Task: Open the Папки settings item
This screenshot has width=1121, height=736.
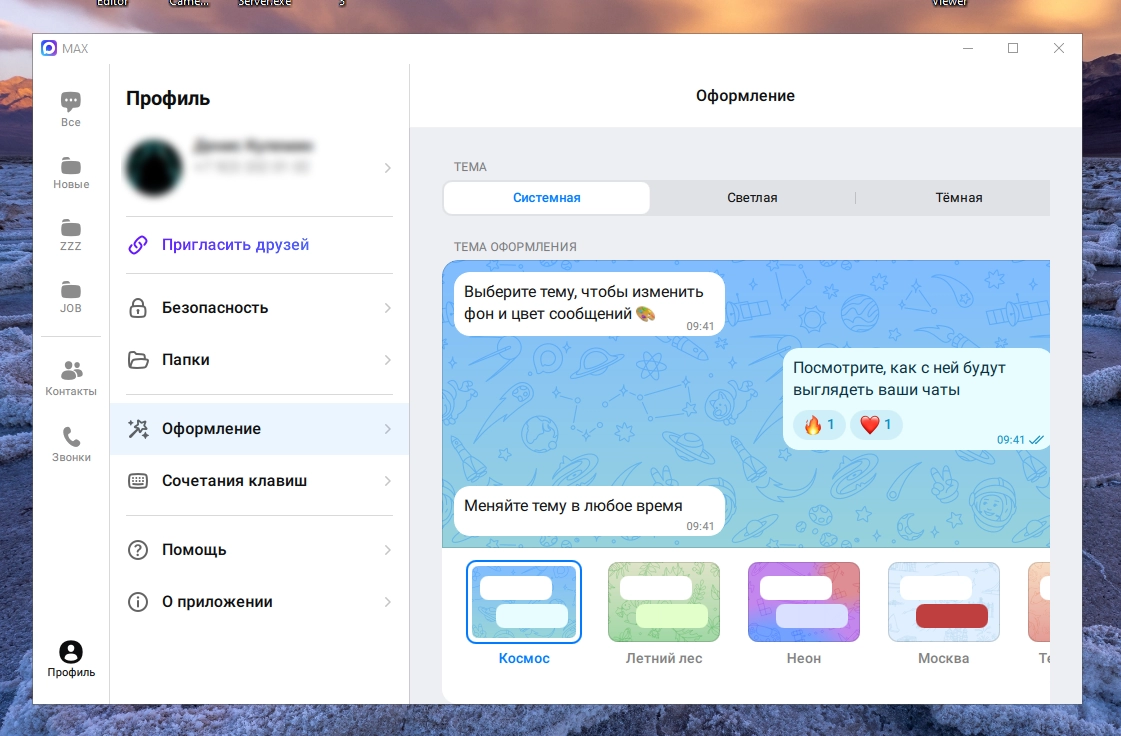Action: point(260,360)
